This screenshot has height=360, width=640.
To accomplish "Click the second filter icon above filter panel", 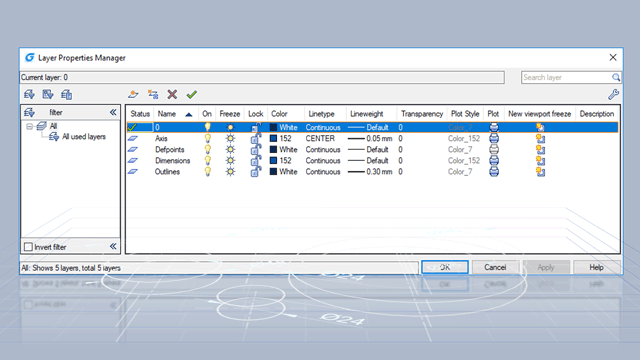I will pos(48,95).
